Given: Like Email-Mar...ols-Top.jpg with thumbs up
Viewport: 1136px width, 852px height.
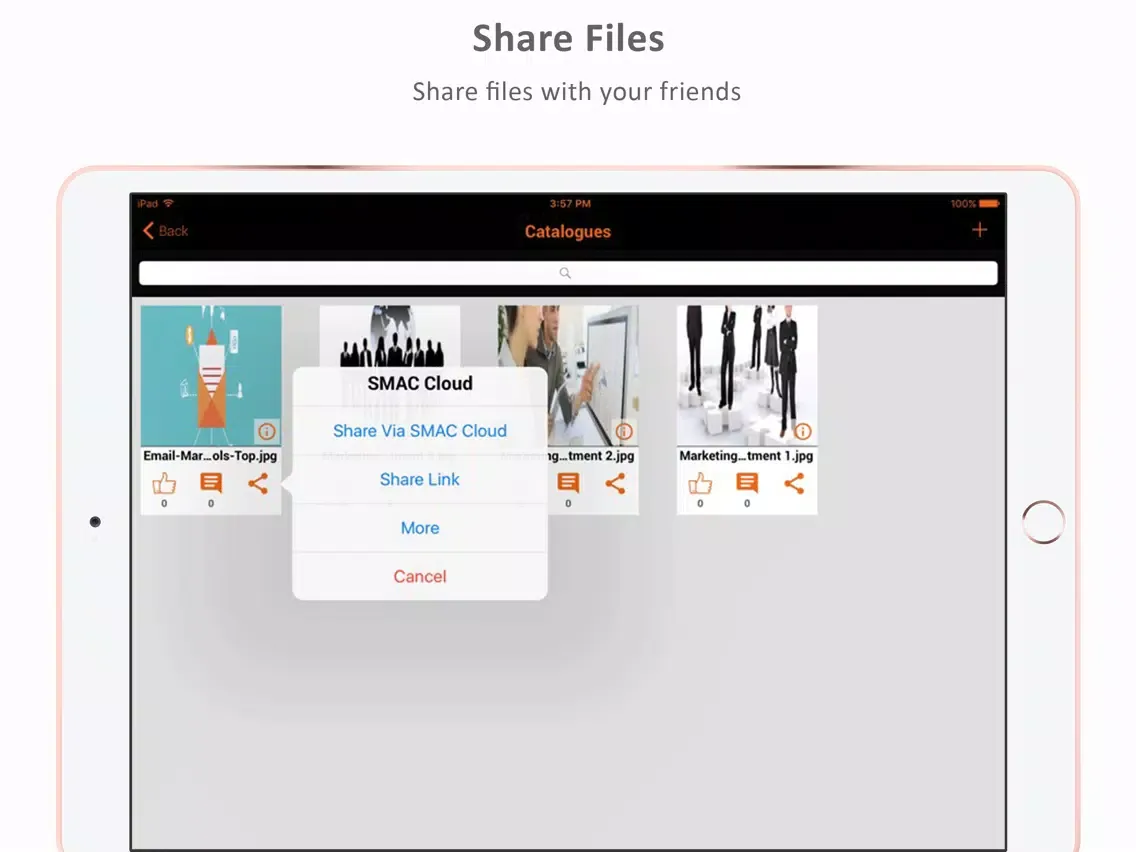Looking at the screenshot, I should click(164, 483).
